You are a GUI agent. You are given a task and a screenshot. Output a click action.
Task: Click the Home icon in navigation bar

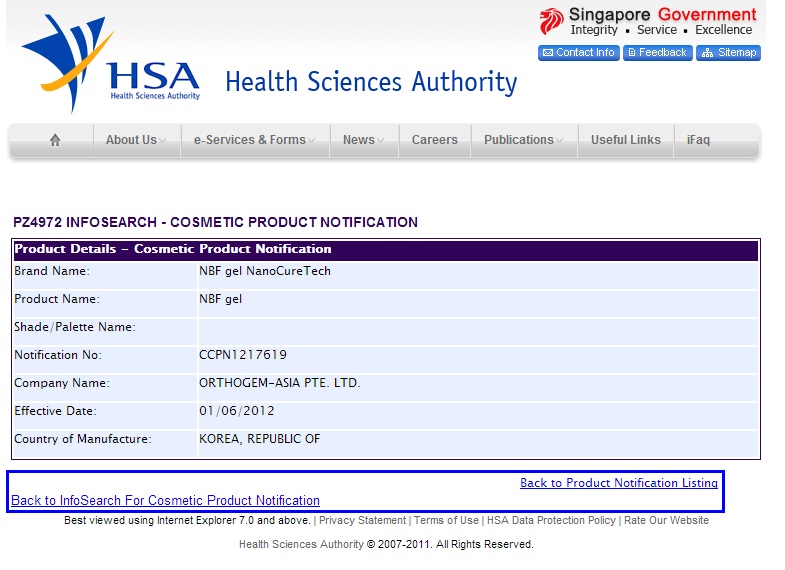pyautogui.click(x=55, y=141)
